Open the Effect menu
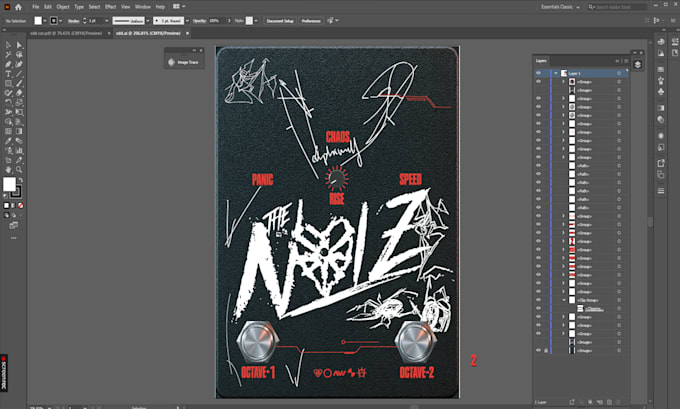The height and width of the screenshot is (409, 680). click(x=111, y=7)
